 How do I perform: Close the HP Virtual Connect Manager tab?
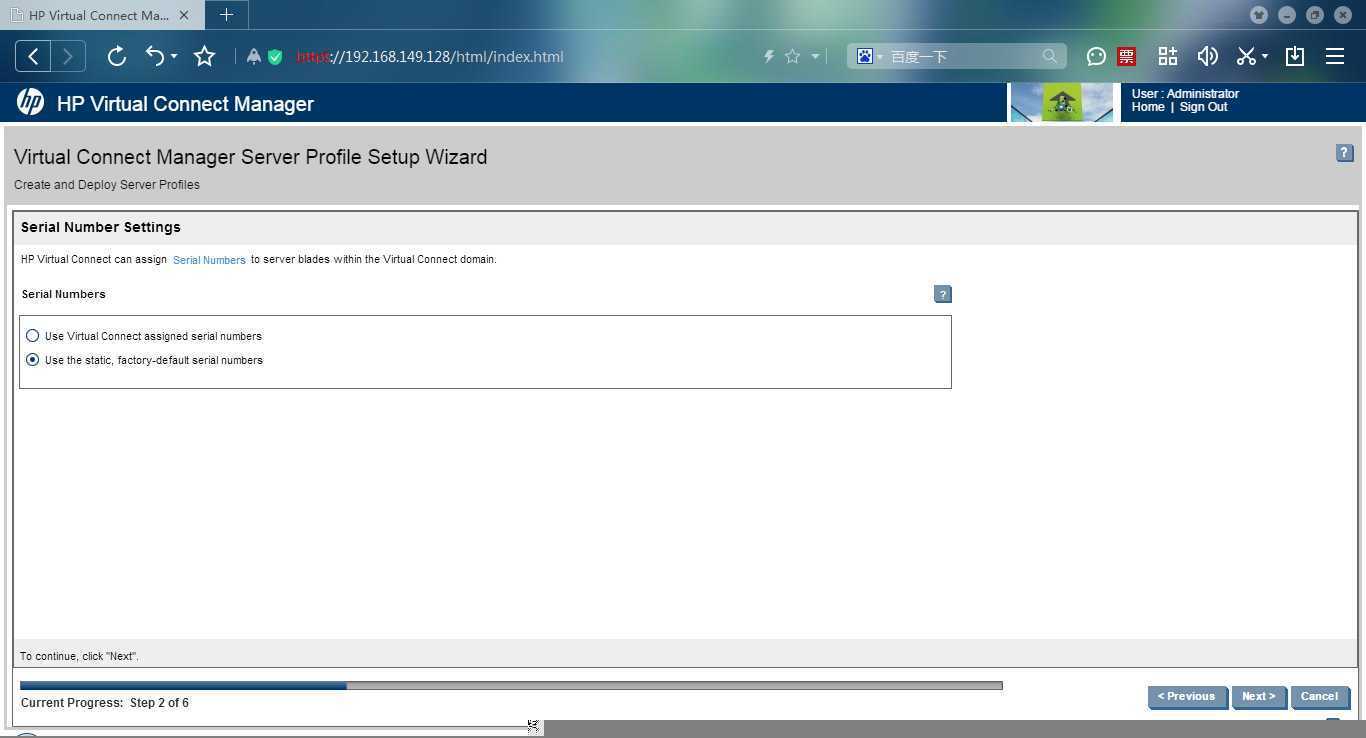pyautogui.click(x=183, y=15)
